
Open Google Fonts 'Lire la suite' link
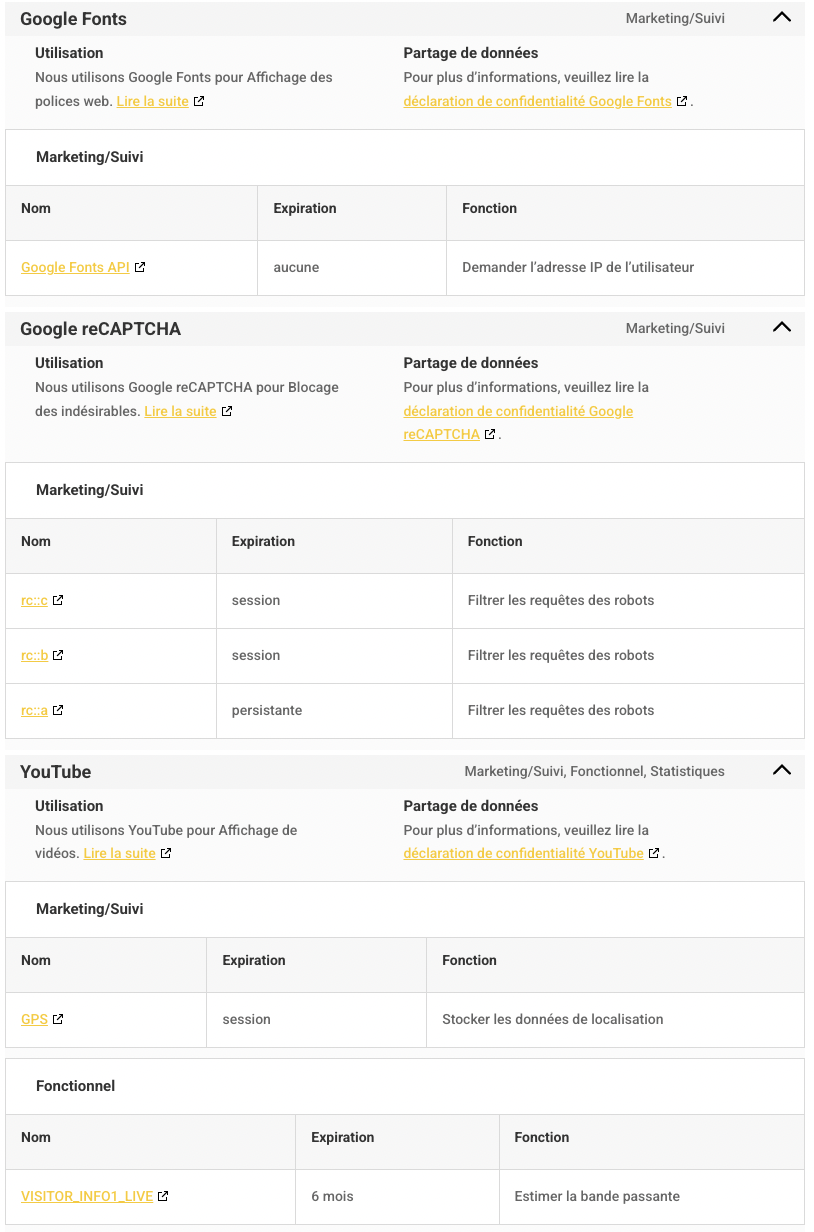(152, 101)
